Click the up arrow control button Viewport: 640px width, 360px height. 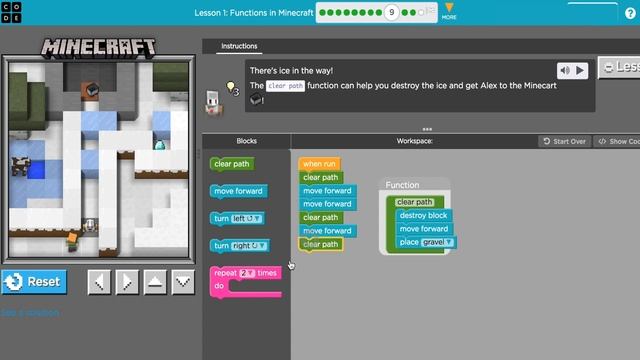pos(155,282)
